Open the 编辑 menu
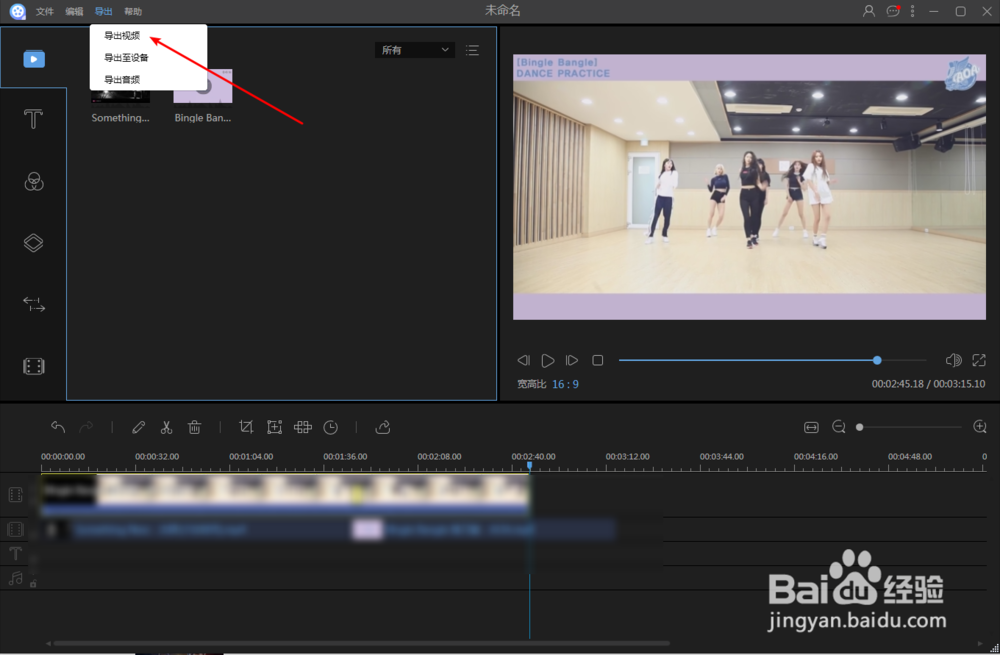The height and width of the screenshot is (655, 1000). tap(74, 11)
